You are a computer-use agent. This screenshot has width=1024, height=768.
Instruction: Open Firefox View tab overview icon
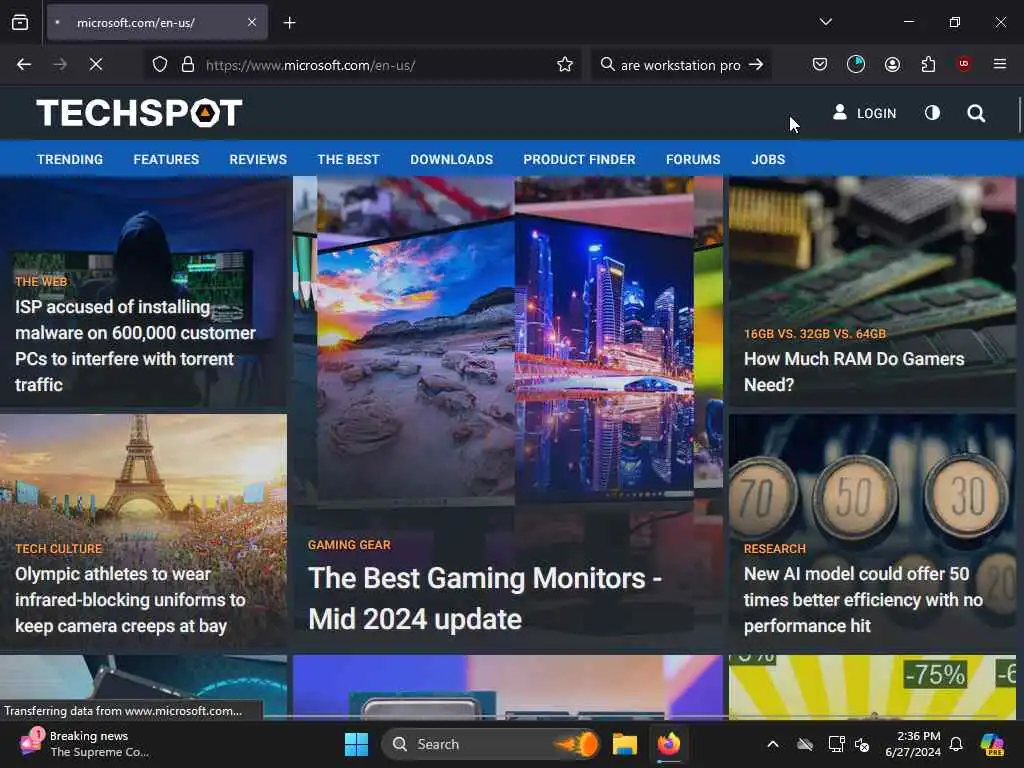tap(20, 23)
